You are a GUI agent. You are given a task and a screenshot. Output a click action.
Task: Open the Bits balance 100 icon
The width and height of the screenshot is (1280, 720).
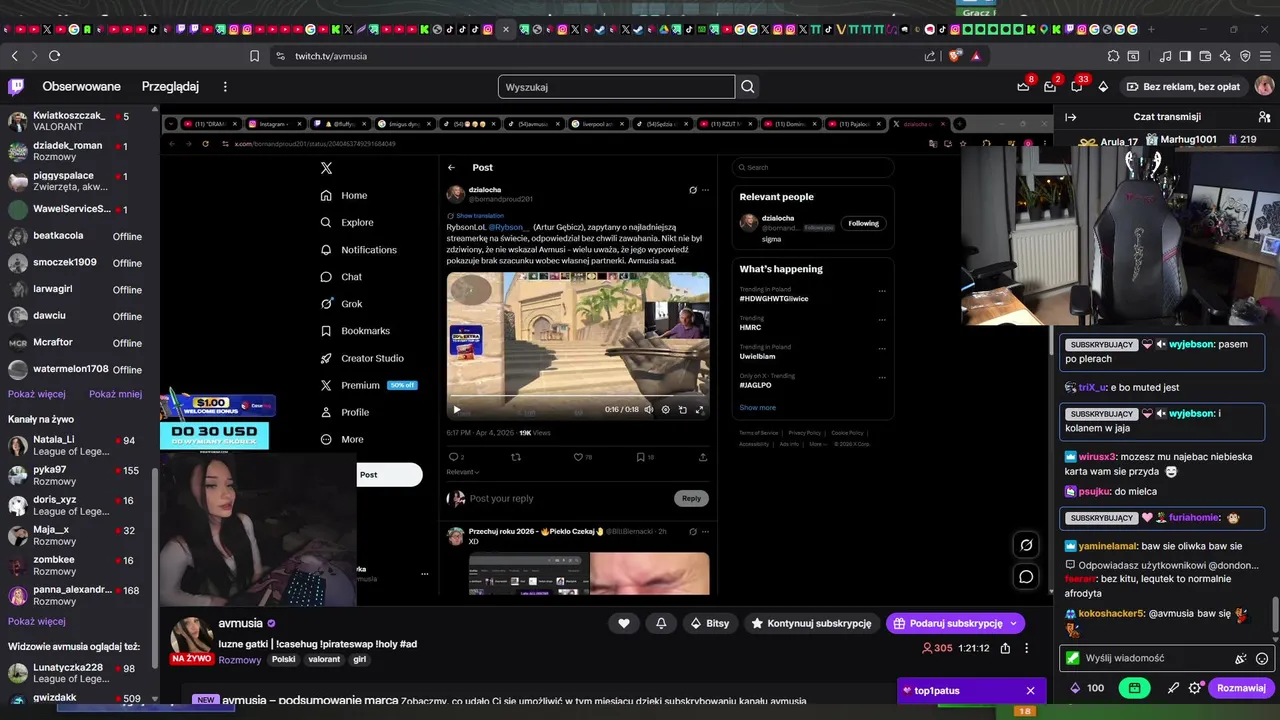[1086, 688]
